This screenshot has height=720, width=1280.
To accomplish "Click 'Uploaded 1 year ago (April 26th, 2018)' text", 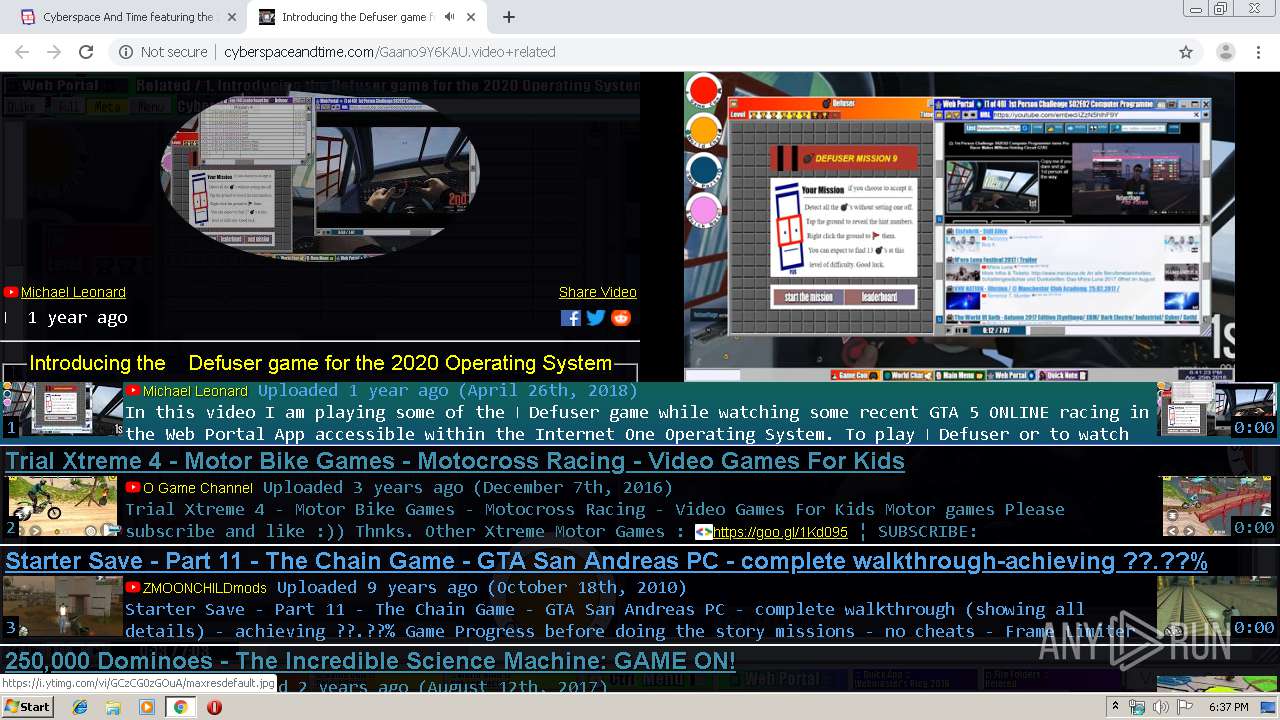I will (x=447, y=390).
